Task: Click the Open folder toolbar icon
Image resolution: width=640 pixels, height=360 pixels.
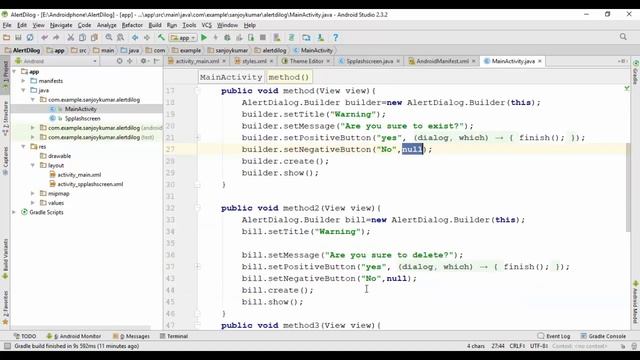Action: point(6,38)
